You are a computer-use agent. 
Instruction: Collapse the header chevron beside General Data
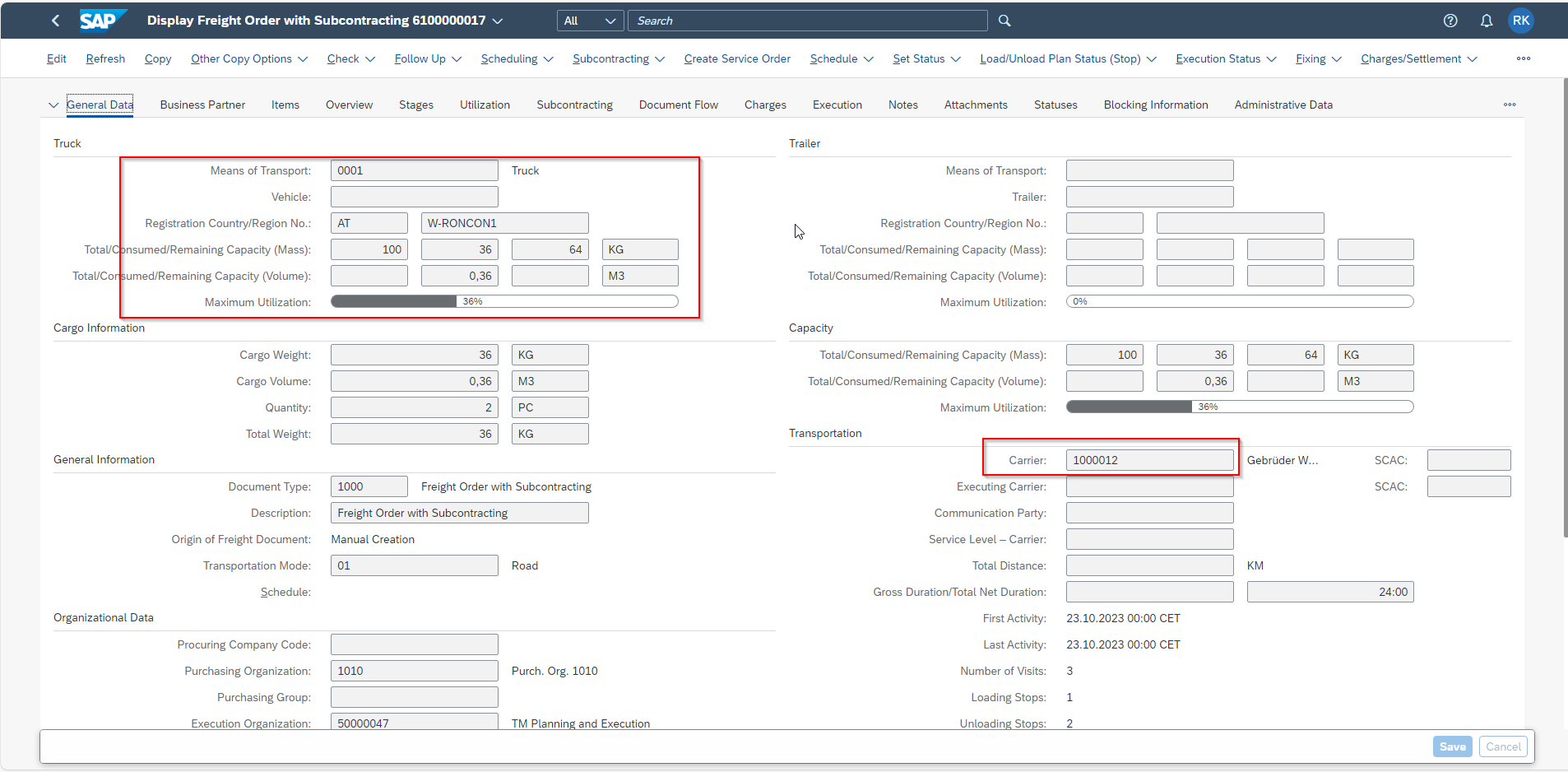tap(53, 105)
